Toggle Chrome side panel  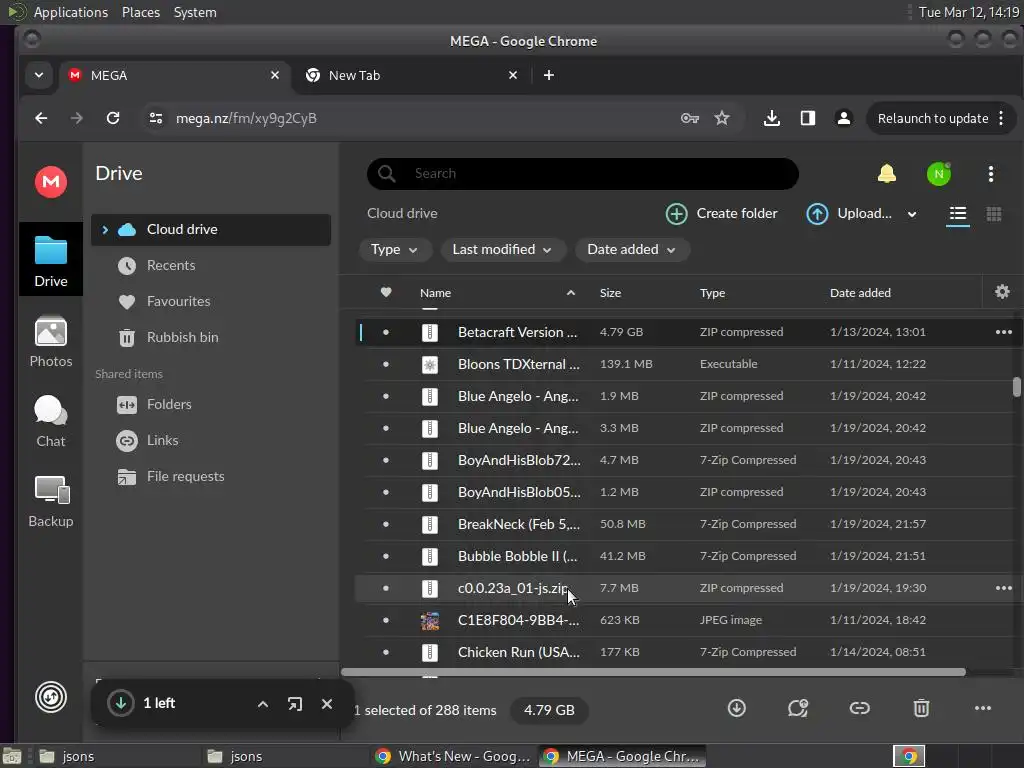(808, 118)
